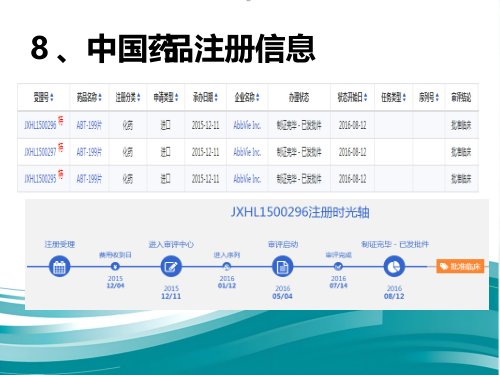
Task: Click 2016-08-12 in the JXHL1500296 row
Action: coord(352,125)
